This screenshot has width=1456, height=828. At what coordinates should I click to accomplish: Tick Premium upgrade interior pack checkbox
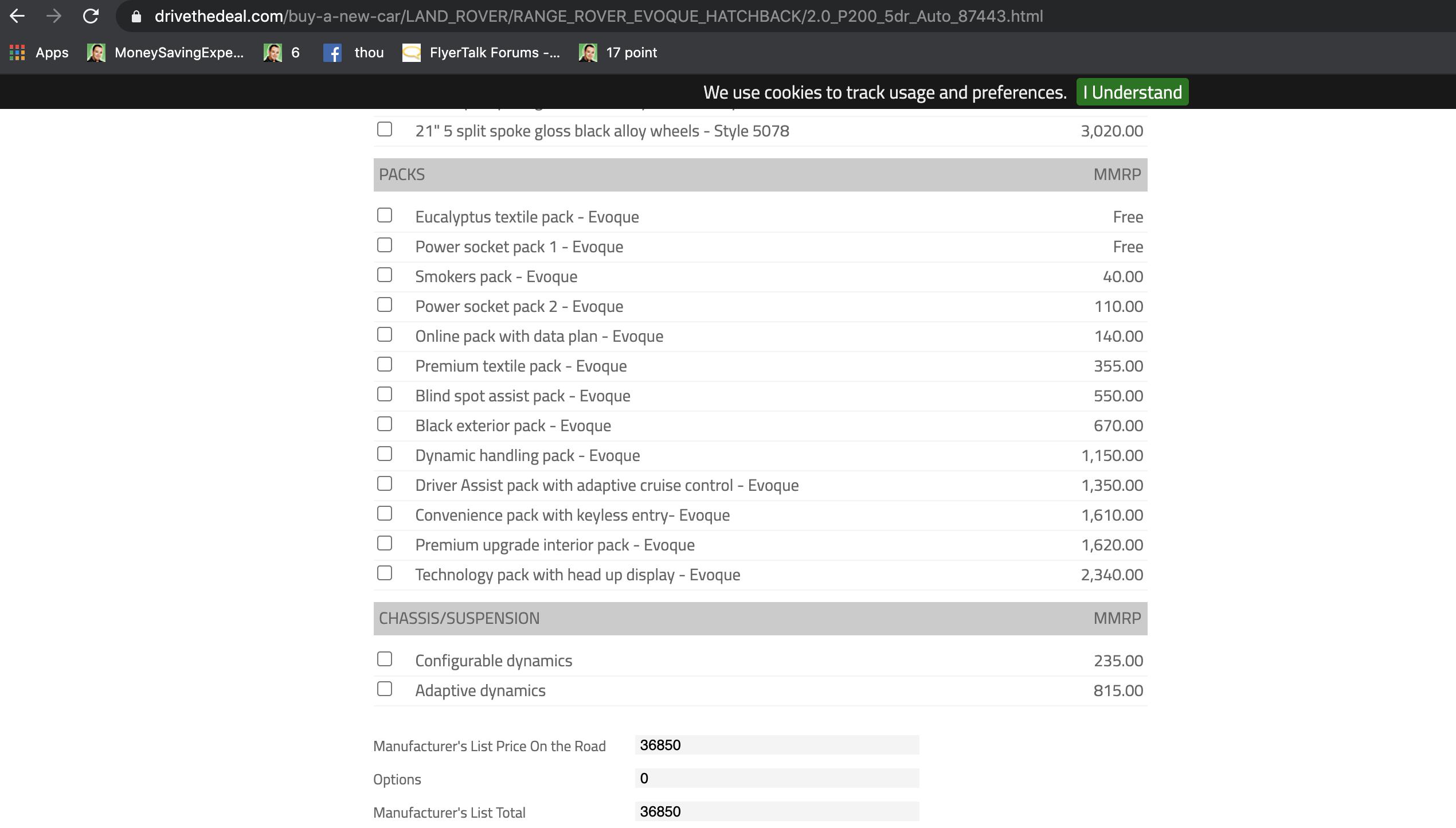pyautogui.click(x=385, y=543)
